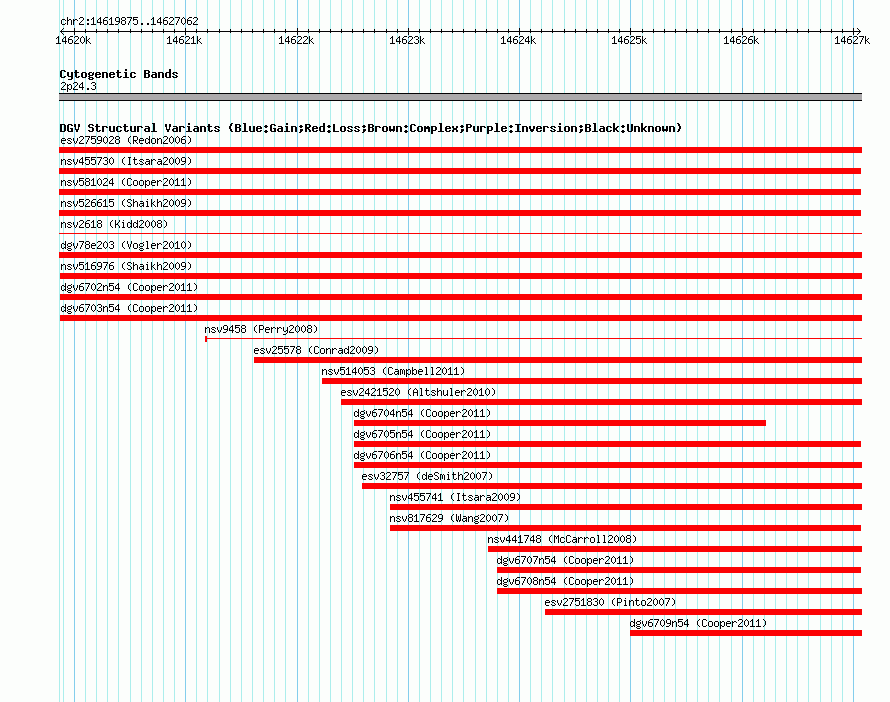Select the dgv6705n54 (Cooper2011) label

(422, 434)
